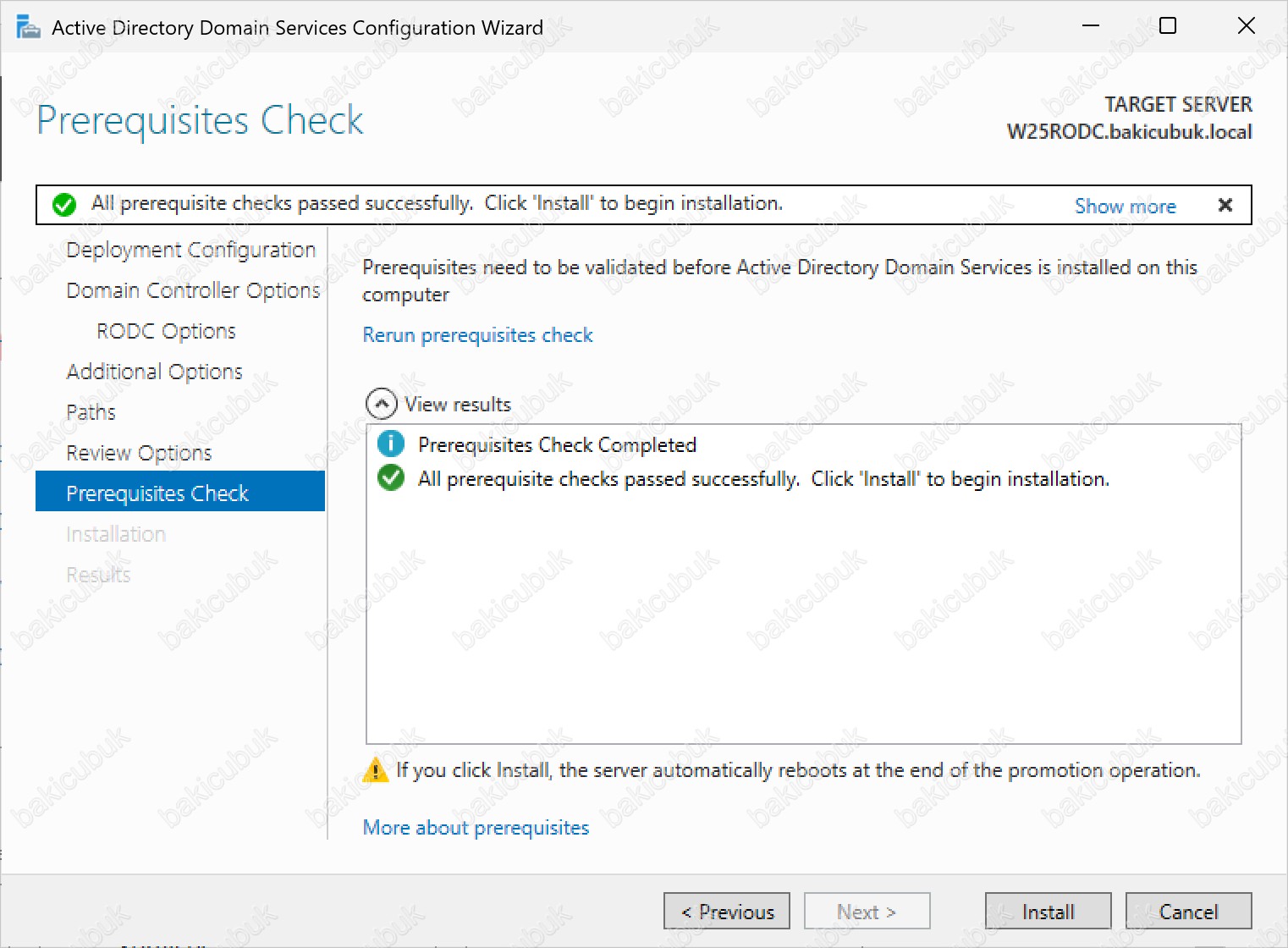
Task: Go to Deployment Configuration step
Action: pos(190,250)
